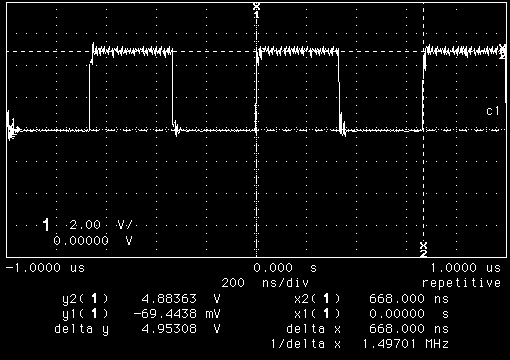Image resolution: width=510 pixels, height=360 pixels.
Task: Click the 0.00000 V offset value
Action: [93, 240]
